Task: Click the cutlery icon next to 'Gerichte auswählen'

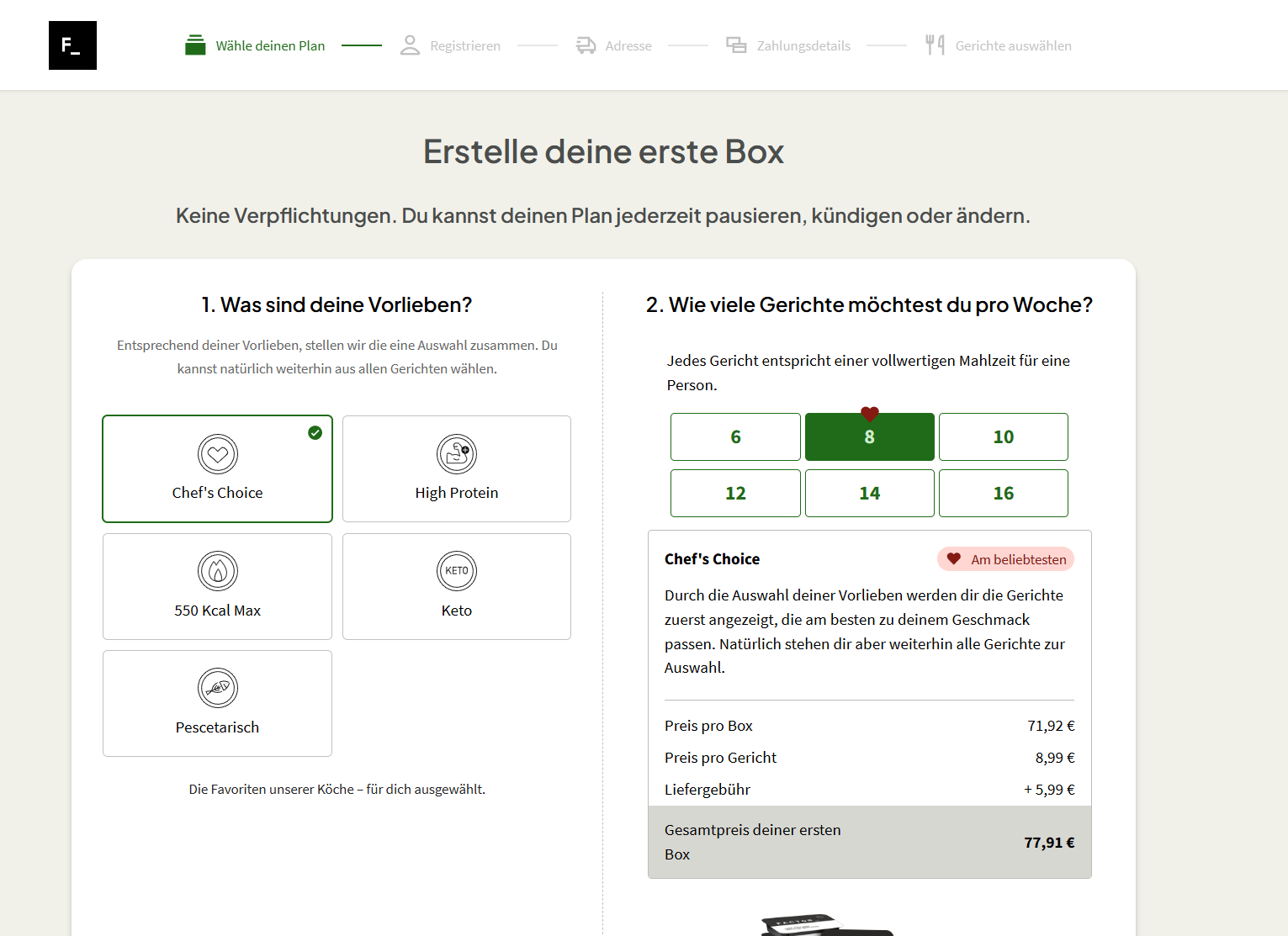Action: [x=935, y=45]
